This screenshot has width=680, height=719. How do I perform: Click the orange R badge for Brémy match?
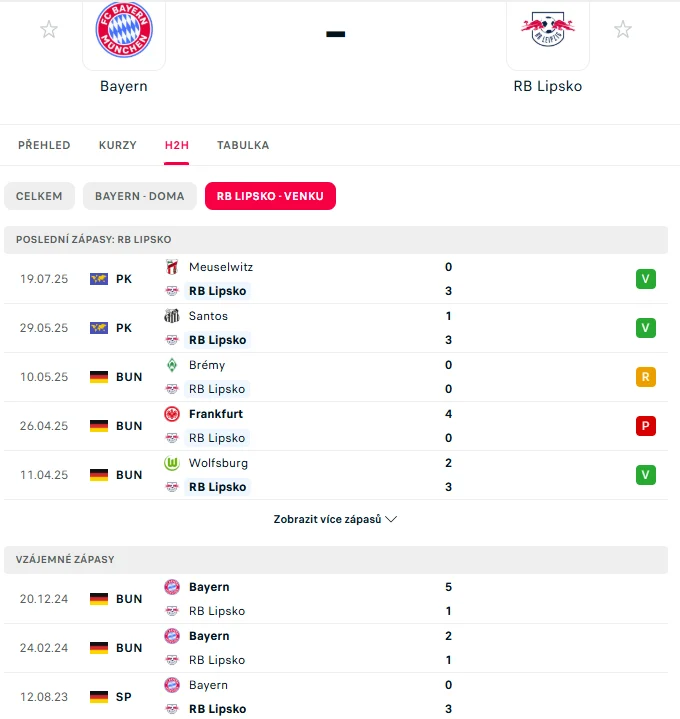(x=646, y=377)
